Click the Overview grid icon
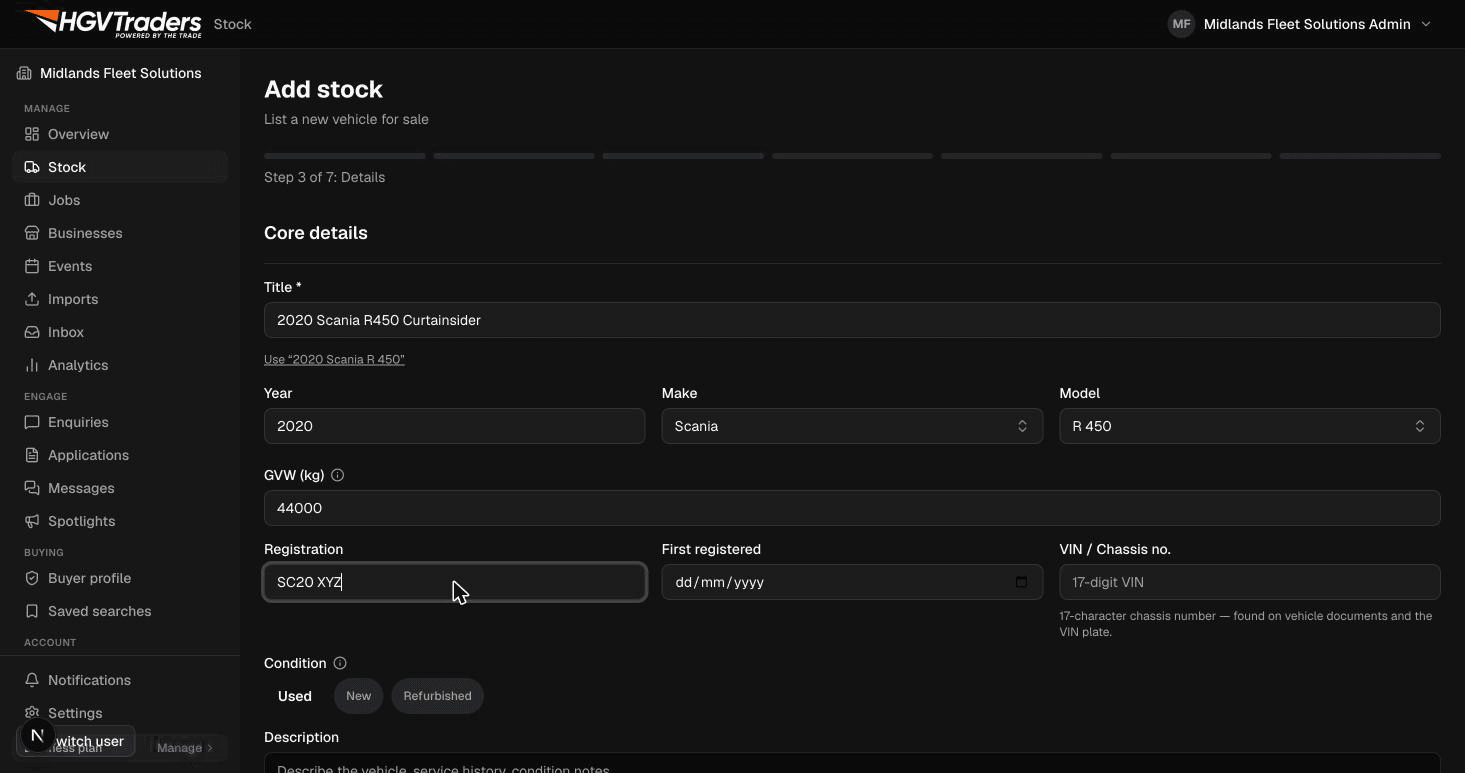The image size is (1465, 773). [x=32, y=134]
